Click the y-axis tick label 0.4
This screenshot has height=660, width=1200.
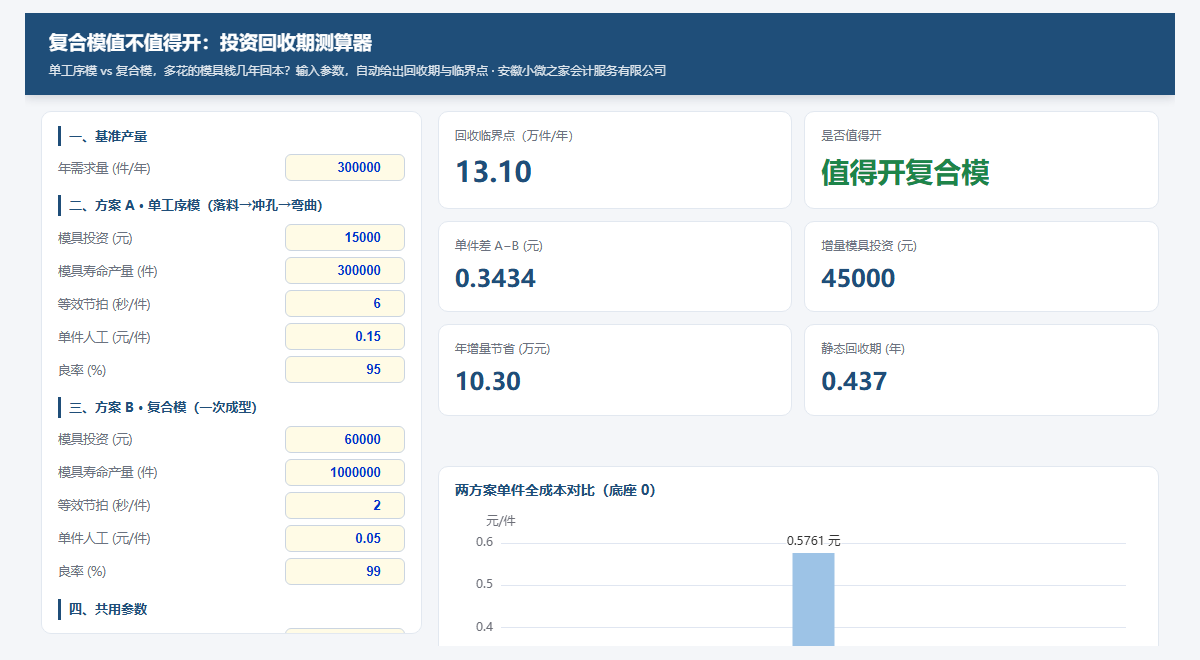(484, 627)
